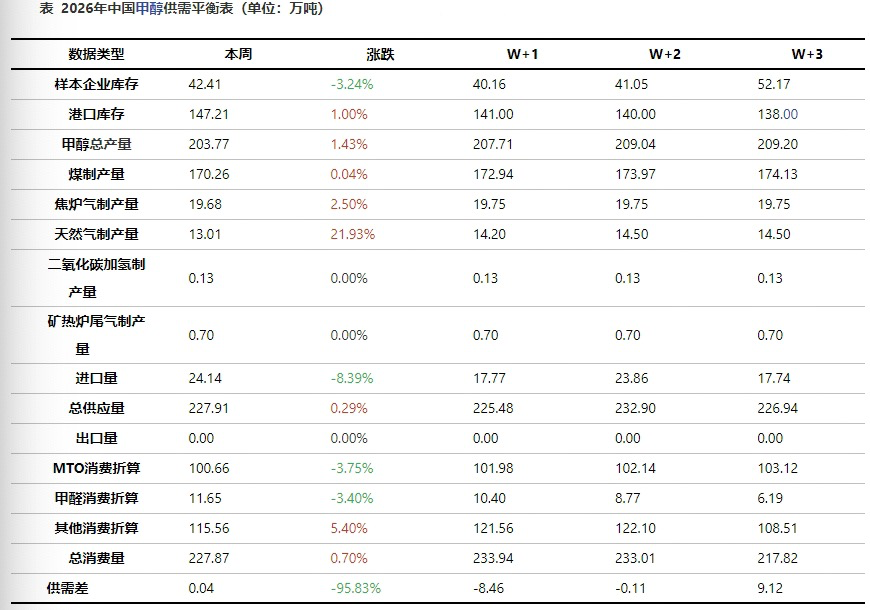The width and height of the screenshot is (870, 610).
Task: Click the 天然气制产量 21.93% change value
Action: click(x=352, y=234)
